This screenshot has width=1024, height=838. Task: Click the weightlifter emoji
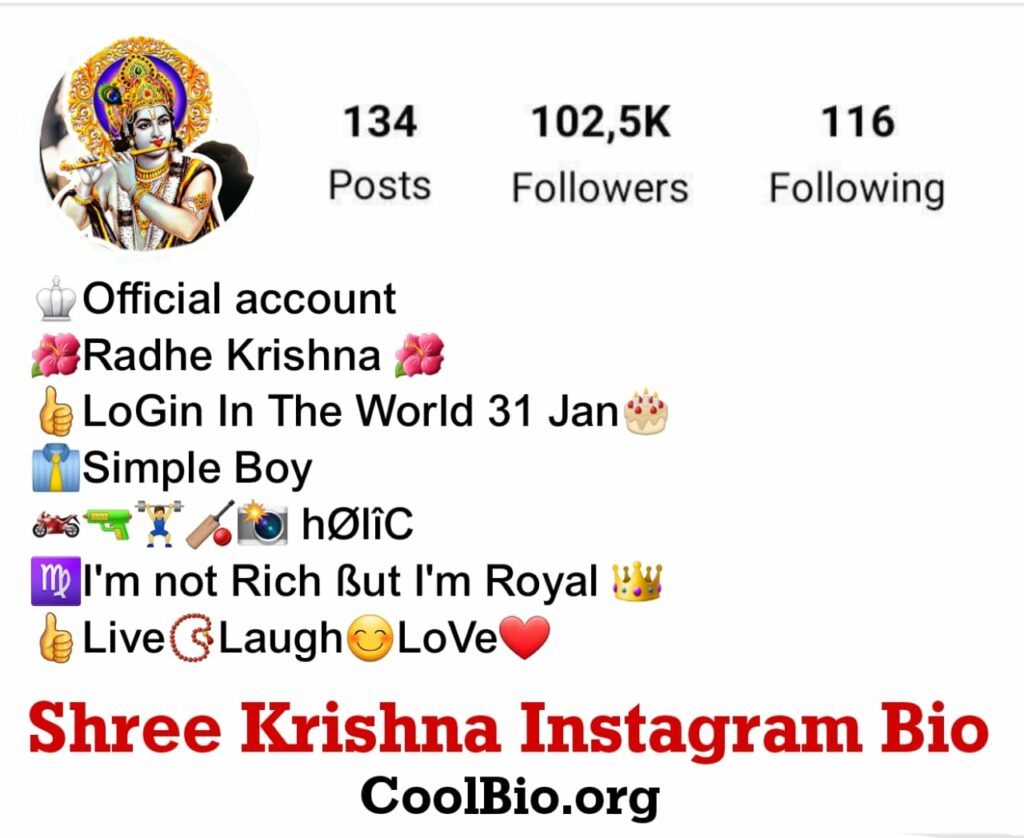(x=159, y=523)
